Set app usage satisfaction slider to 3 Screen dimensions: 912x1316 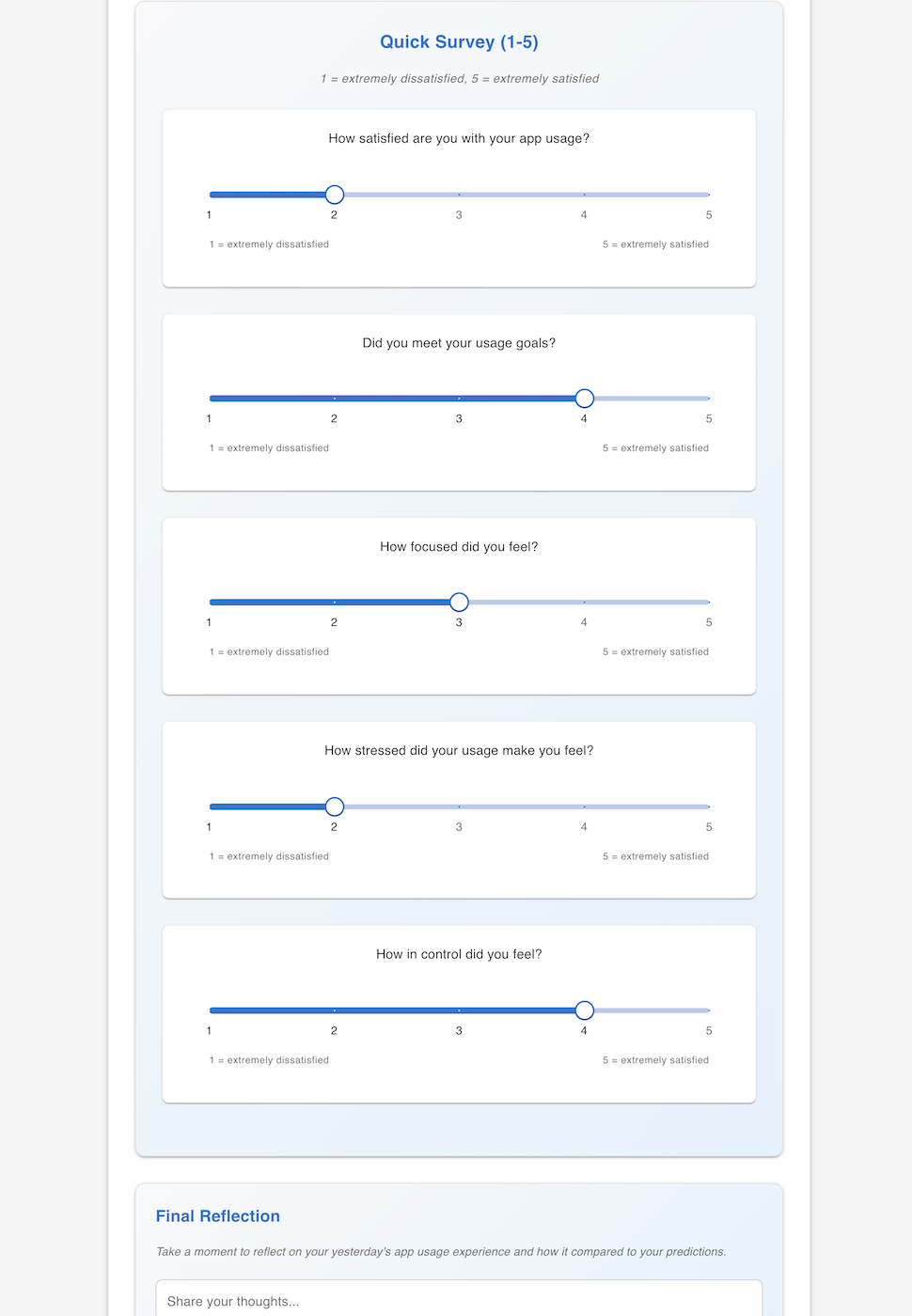tap(459, 195)
